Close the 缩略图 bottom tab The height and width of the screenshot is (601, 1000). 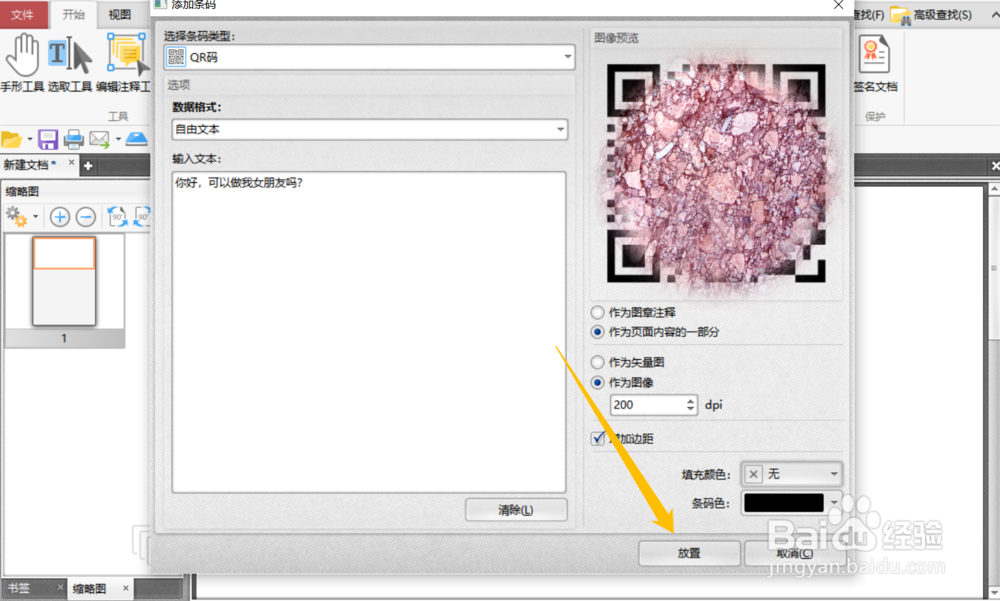pos(126,588)
